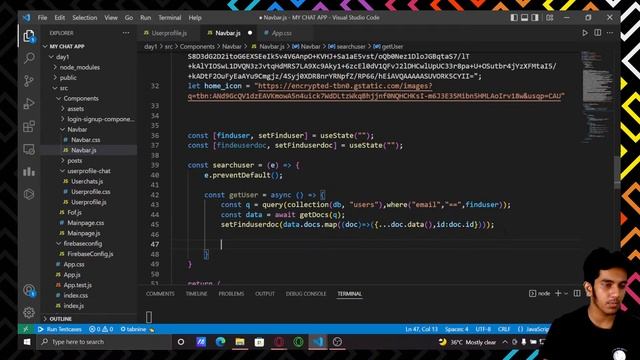Open the Run menu
Viewport: 640px width, 360px height.
point(145,18)
